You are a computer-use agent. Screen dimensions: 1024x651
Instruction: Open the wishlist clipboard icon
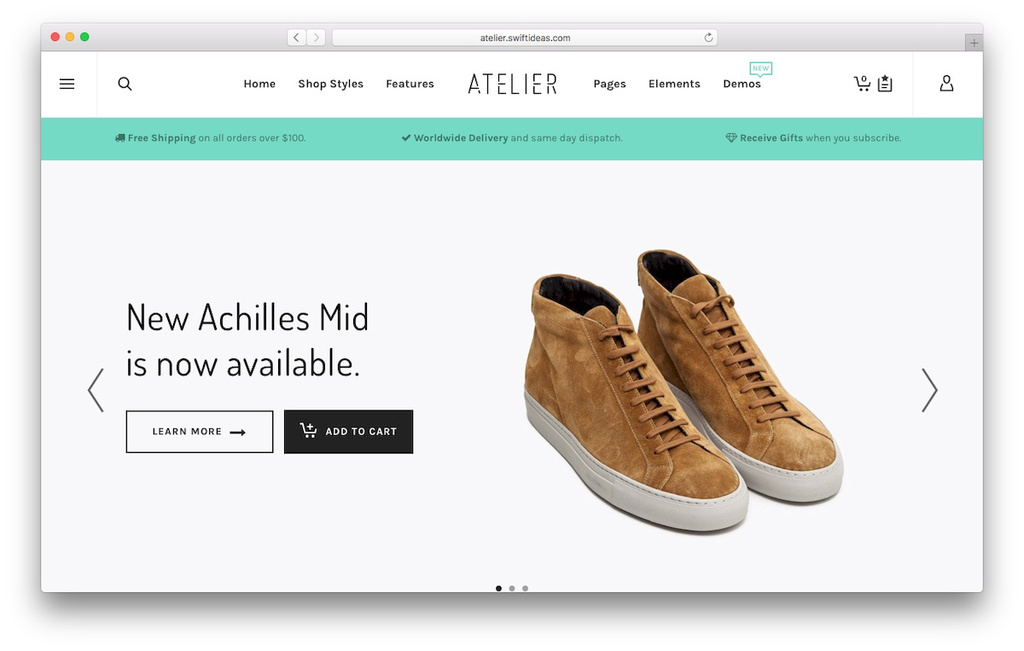click(885, 83)
